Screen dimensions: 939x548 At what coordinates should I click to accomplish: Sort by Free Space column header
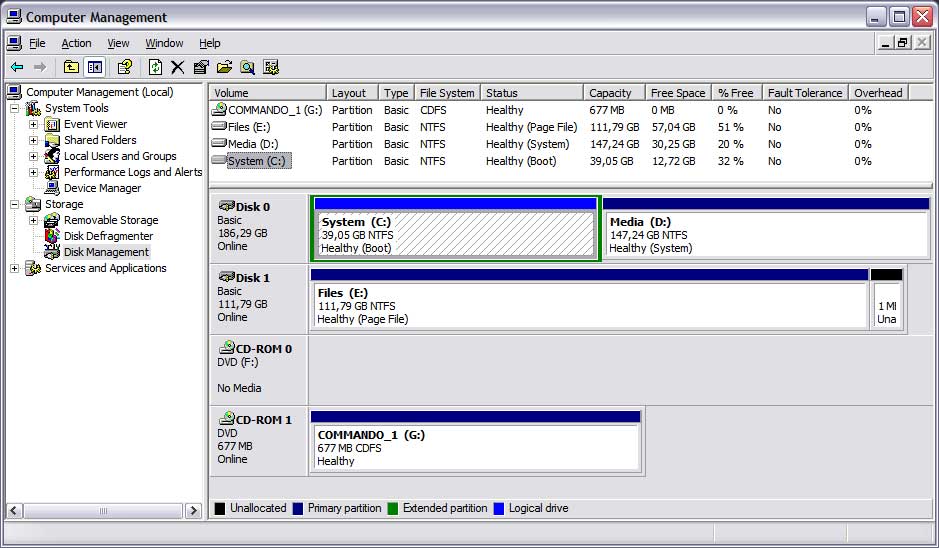678,93
